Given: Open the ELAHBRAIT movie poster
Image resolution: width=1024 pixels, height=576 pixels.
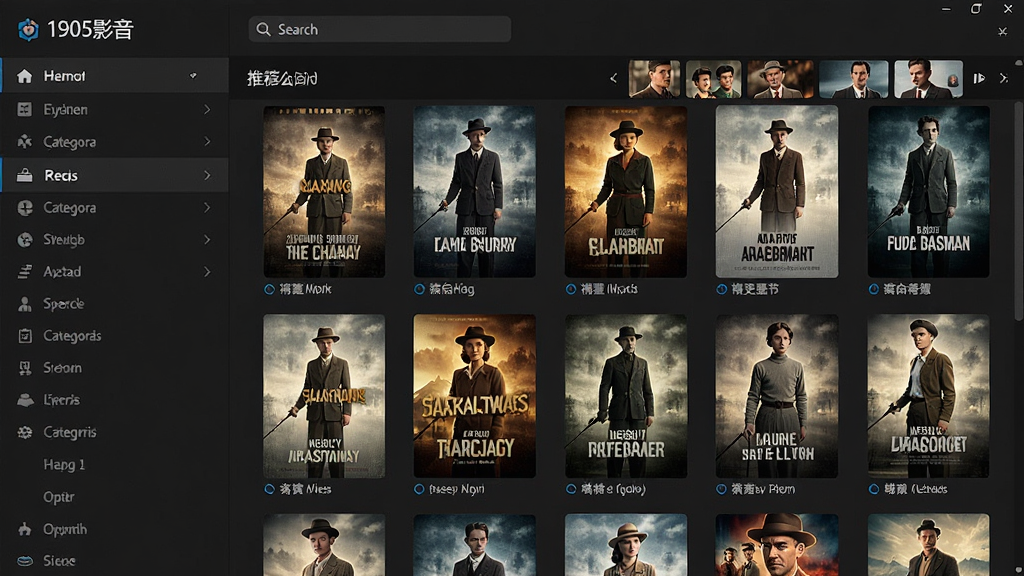Looking at the screenshot, I should pyautogui.click(x=626, y=192).
